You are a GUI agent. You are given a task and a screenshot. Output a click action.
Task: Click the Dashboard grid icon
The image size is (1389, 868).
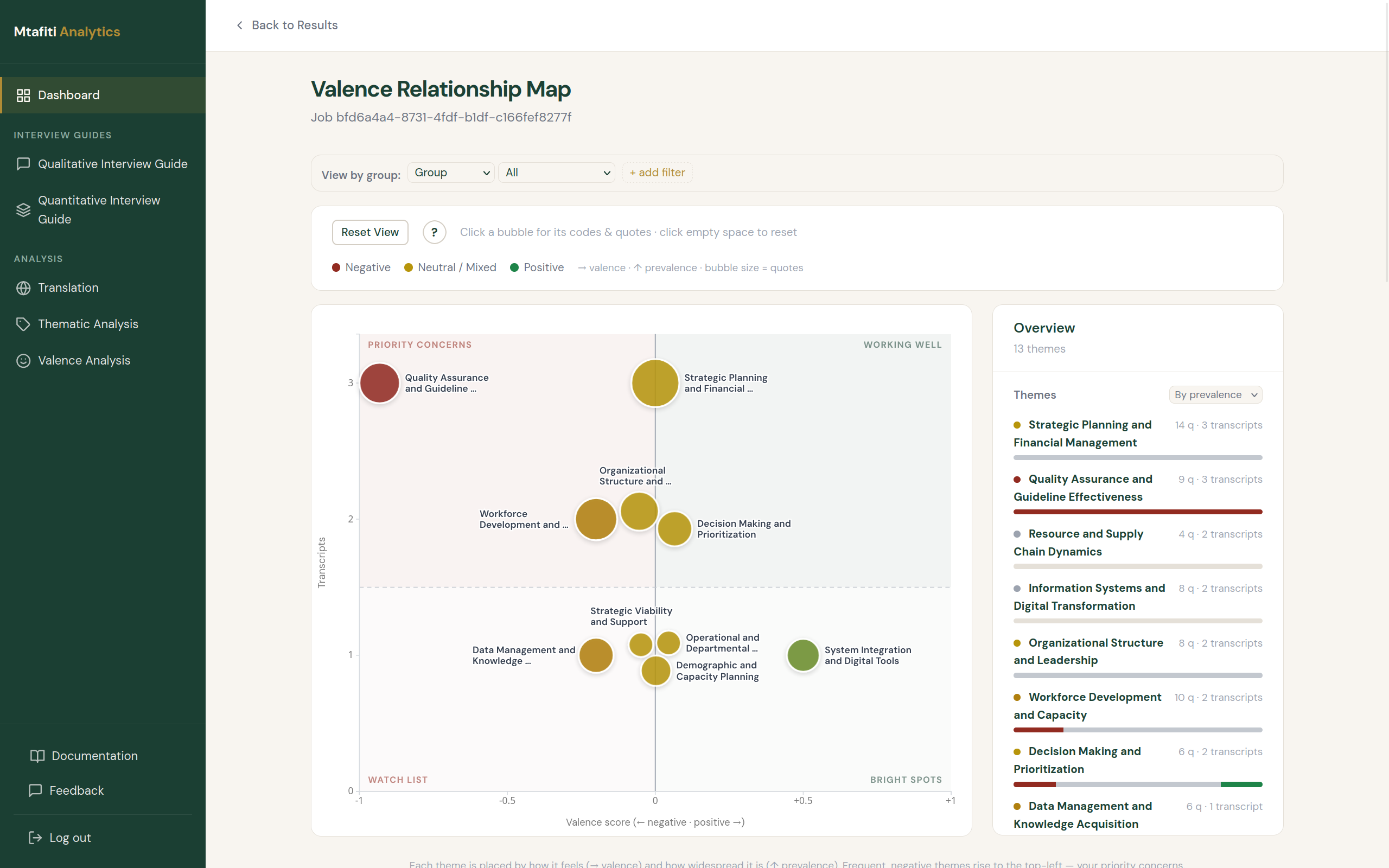pos(23,95)
